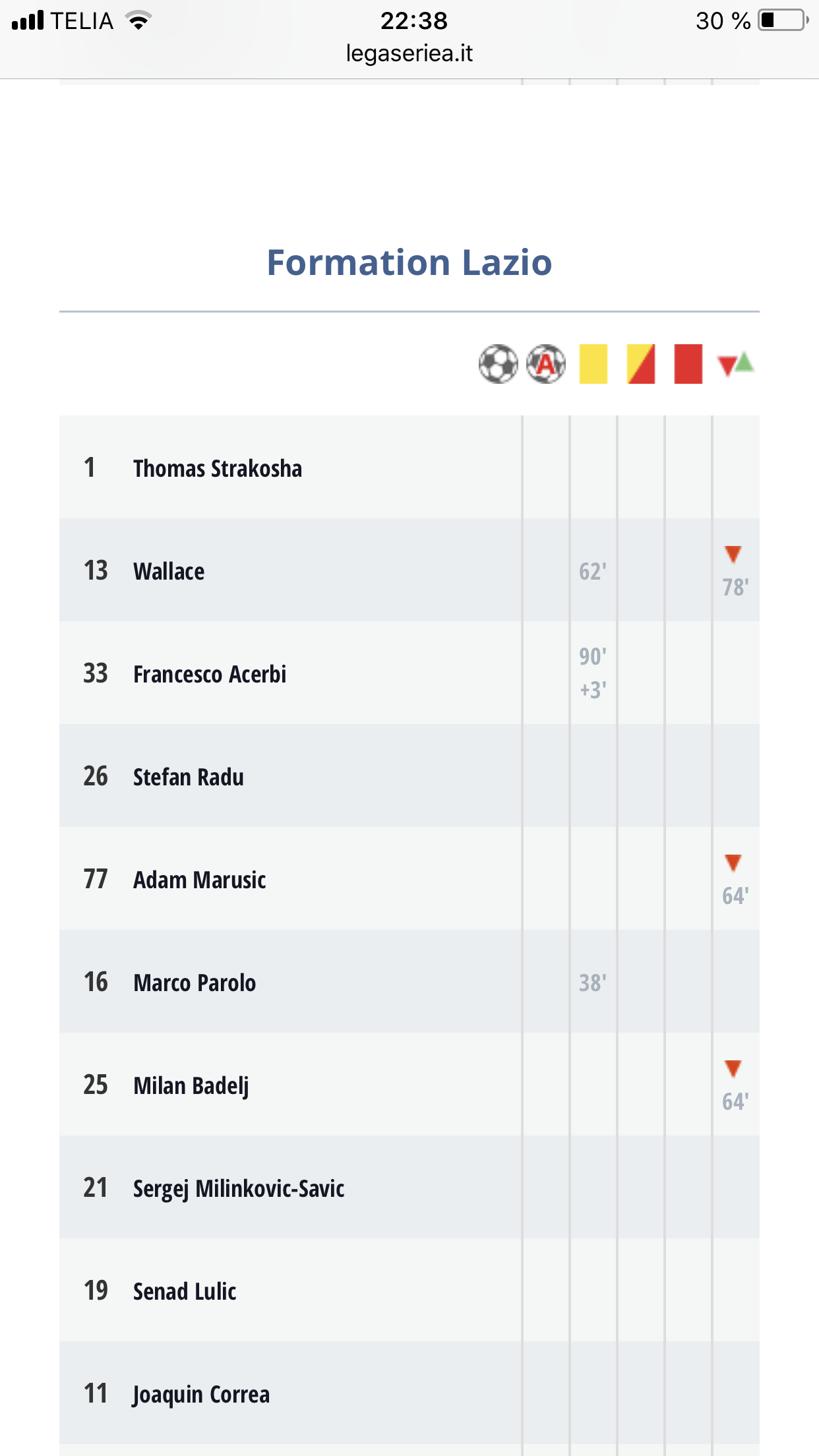Tap Adam Marusic's substitution arrow at 64'
This screenshot has width=819, height=1456.
(x=733, y=863)
